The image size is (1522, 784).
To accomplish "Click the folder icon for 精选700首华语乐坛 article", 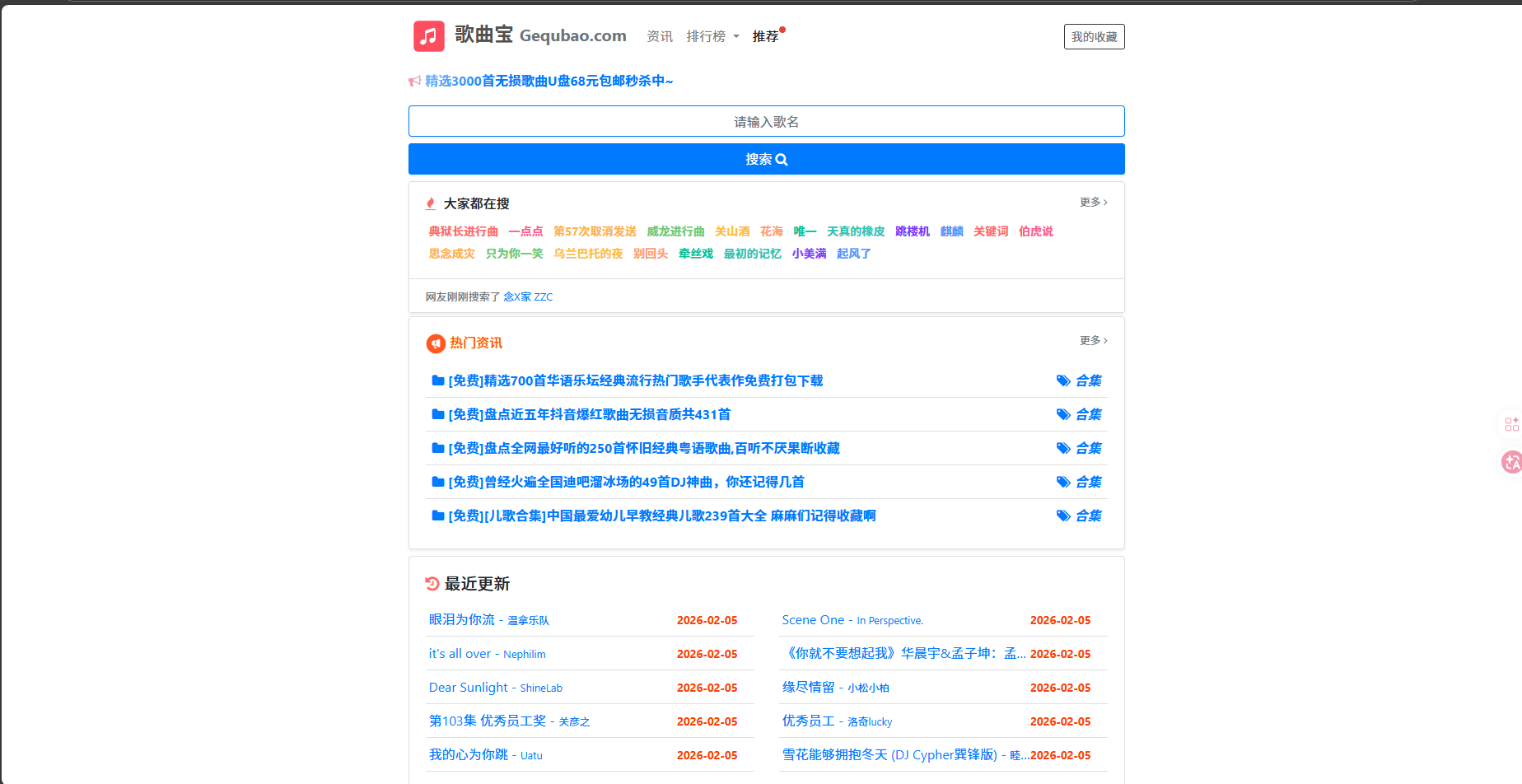I will tap(438, 380).
